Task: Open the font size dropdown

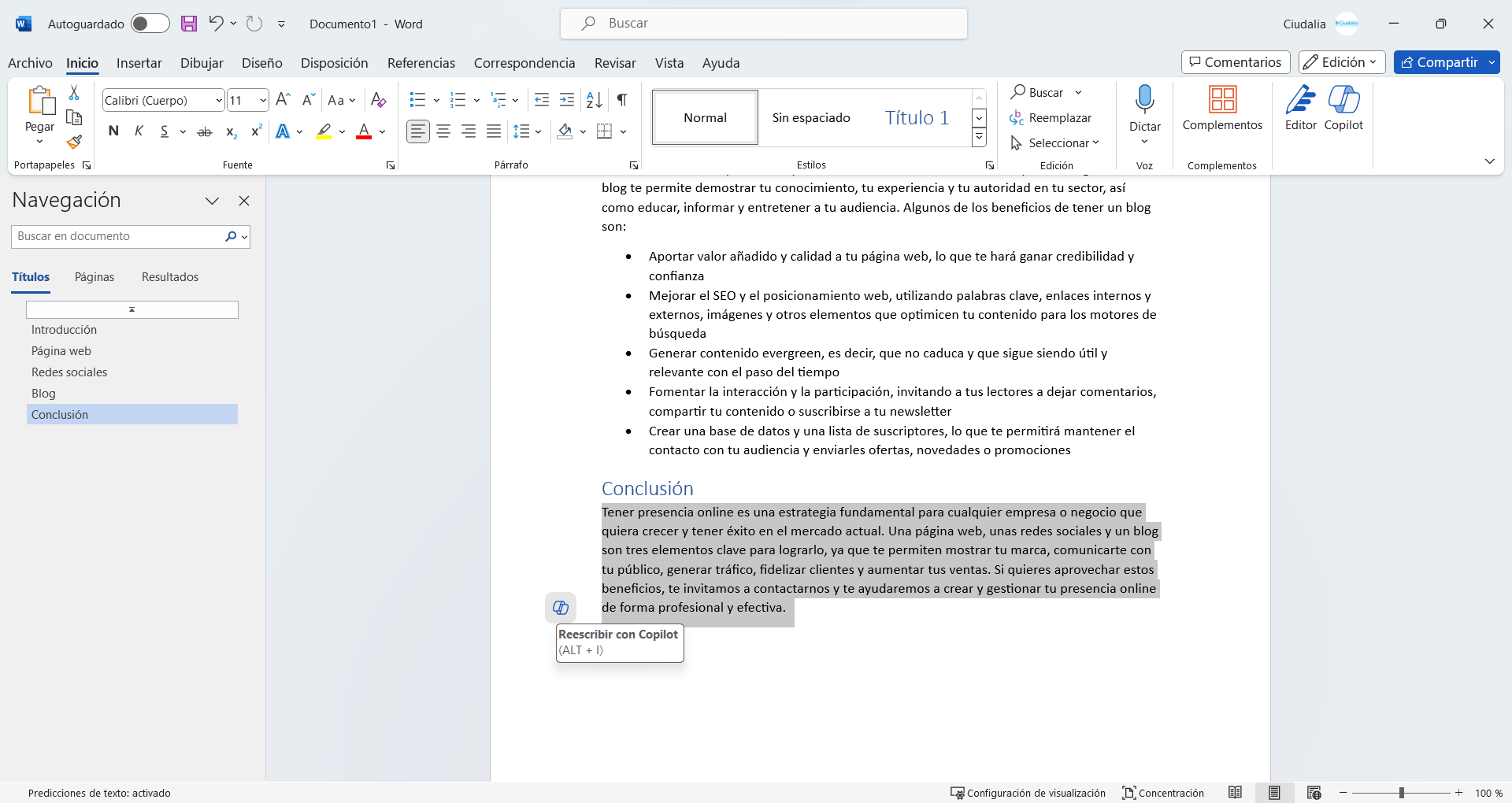Action: pos(263,100)
